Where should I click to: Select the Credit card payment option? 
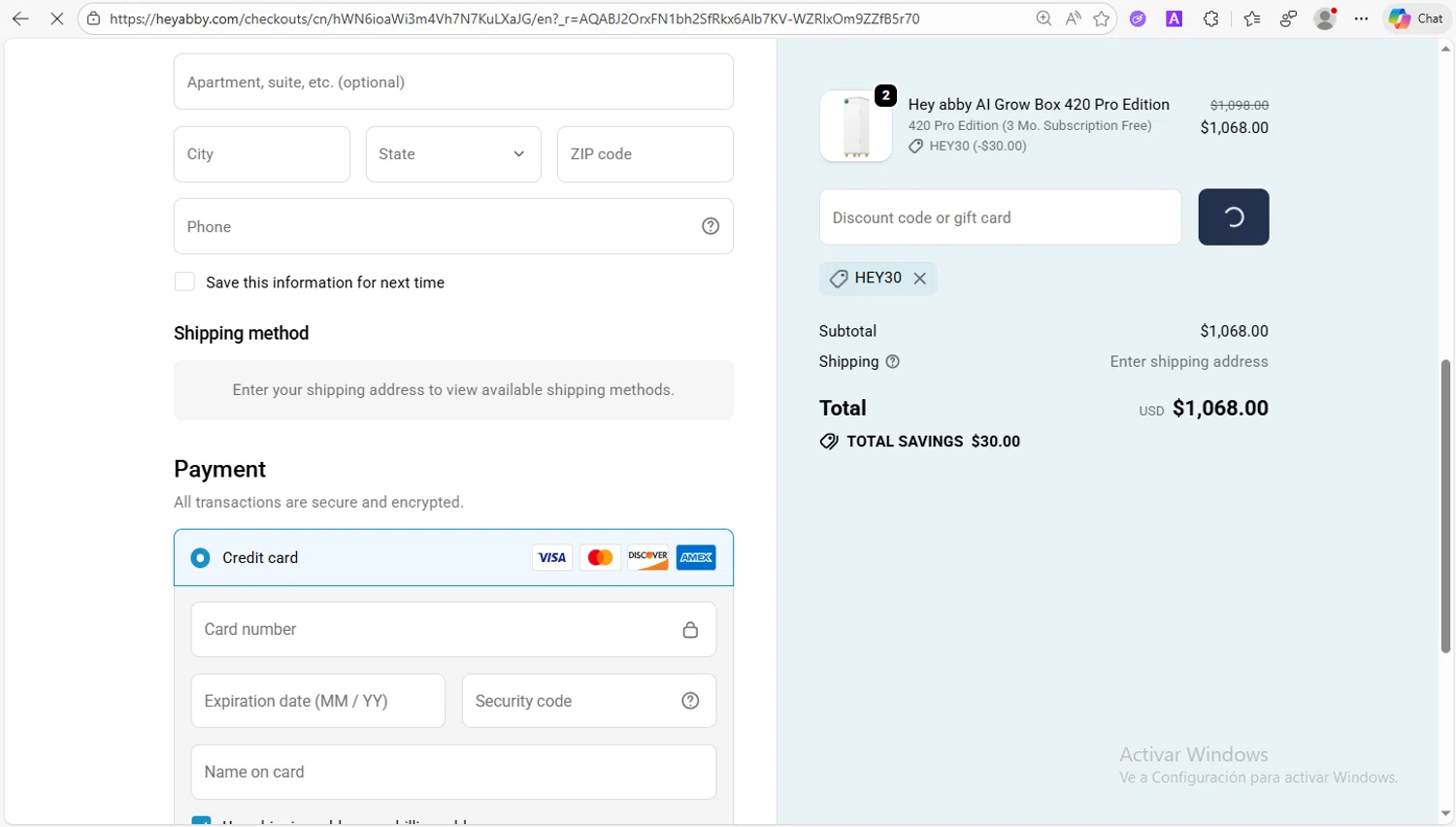click(x=200, y=558)
